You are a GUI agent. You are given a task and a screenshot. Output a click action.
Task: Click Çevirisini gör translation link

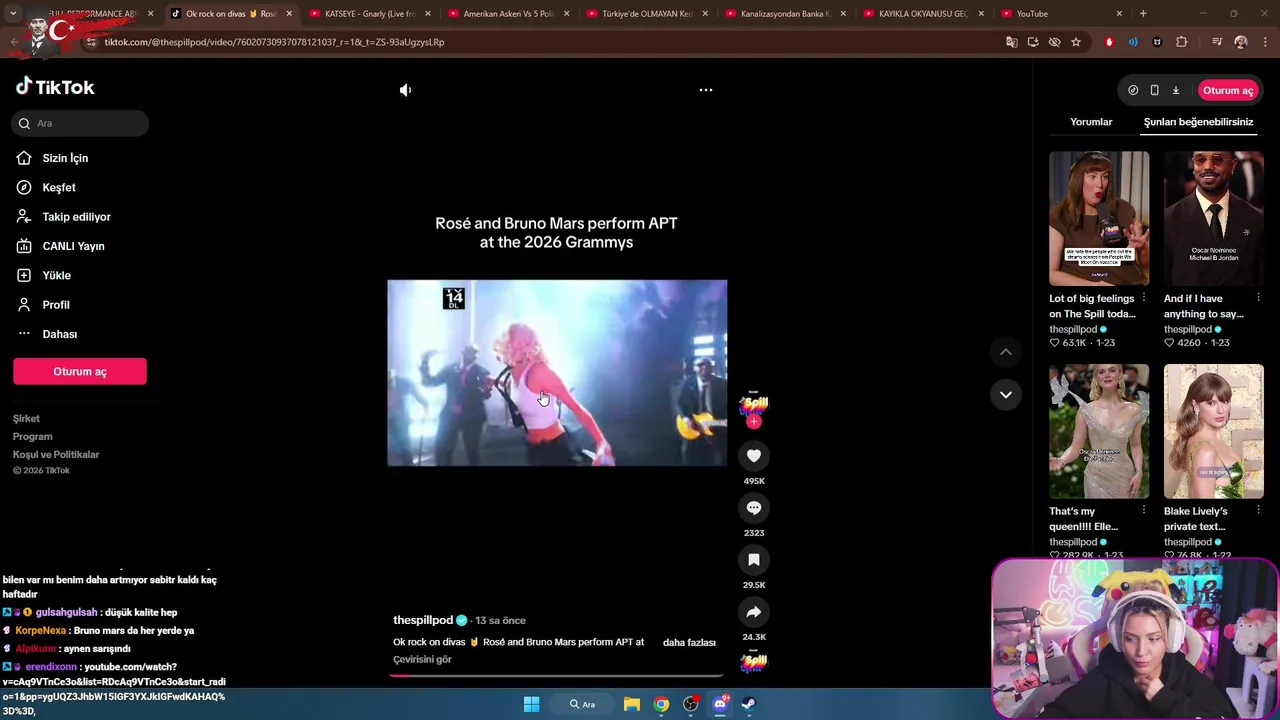pyautogui.click(x=422, y=660)
